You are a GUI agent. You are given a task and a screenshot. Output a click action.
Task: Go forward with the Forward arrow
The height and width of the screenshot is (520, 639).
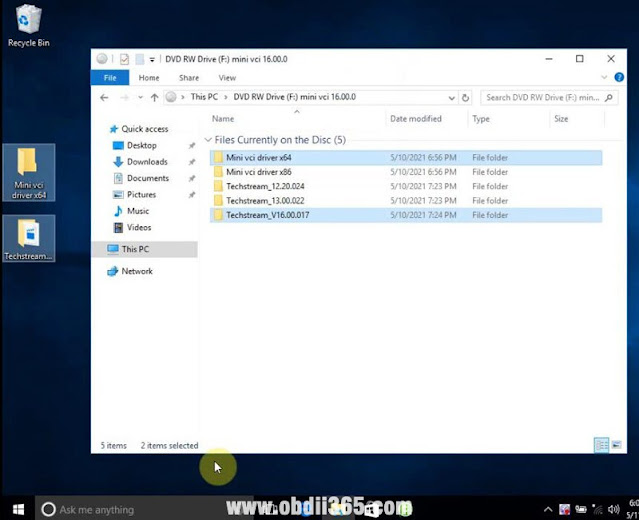(125, 97)
